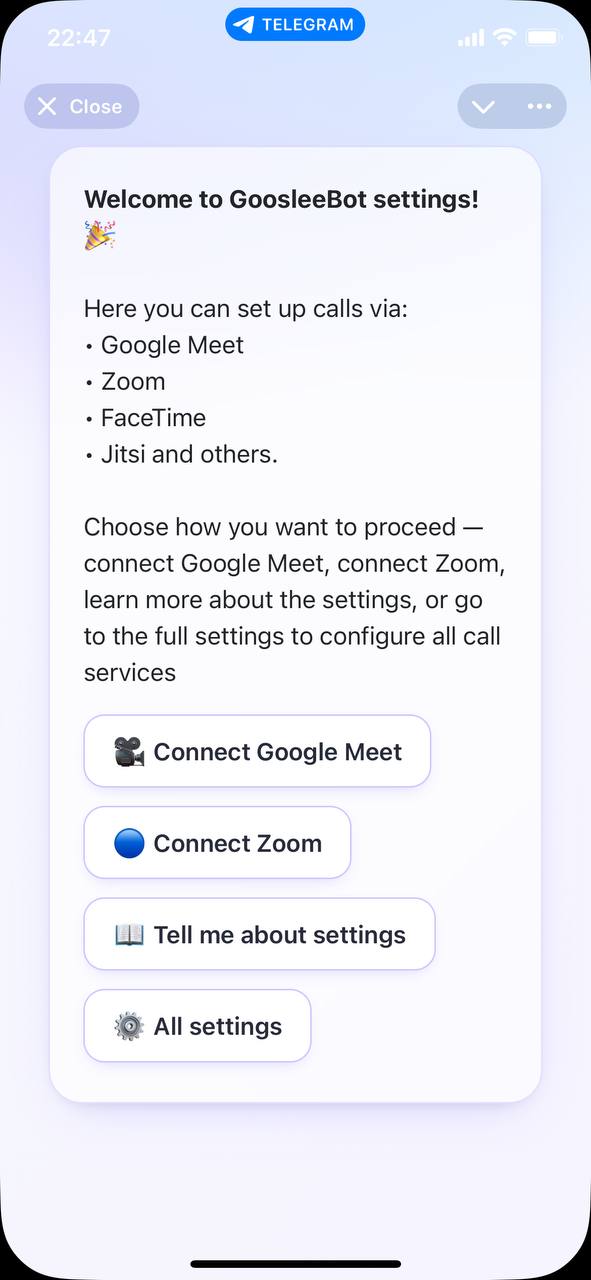Click the Welcome to GoosleBot settings heading
This screenshot has width=591, height=1280.
(281, 199)
